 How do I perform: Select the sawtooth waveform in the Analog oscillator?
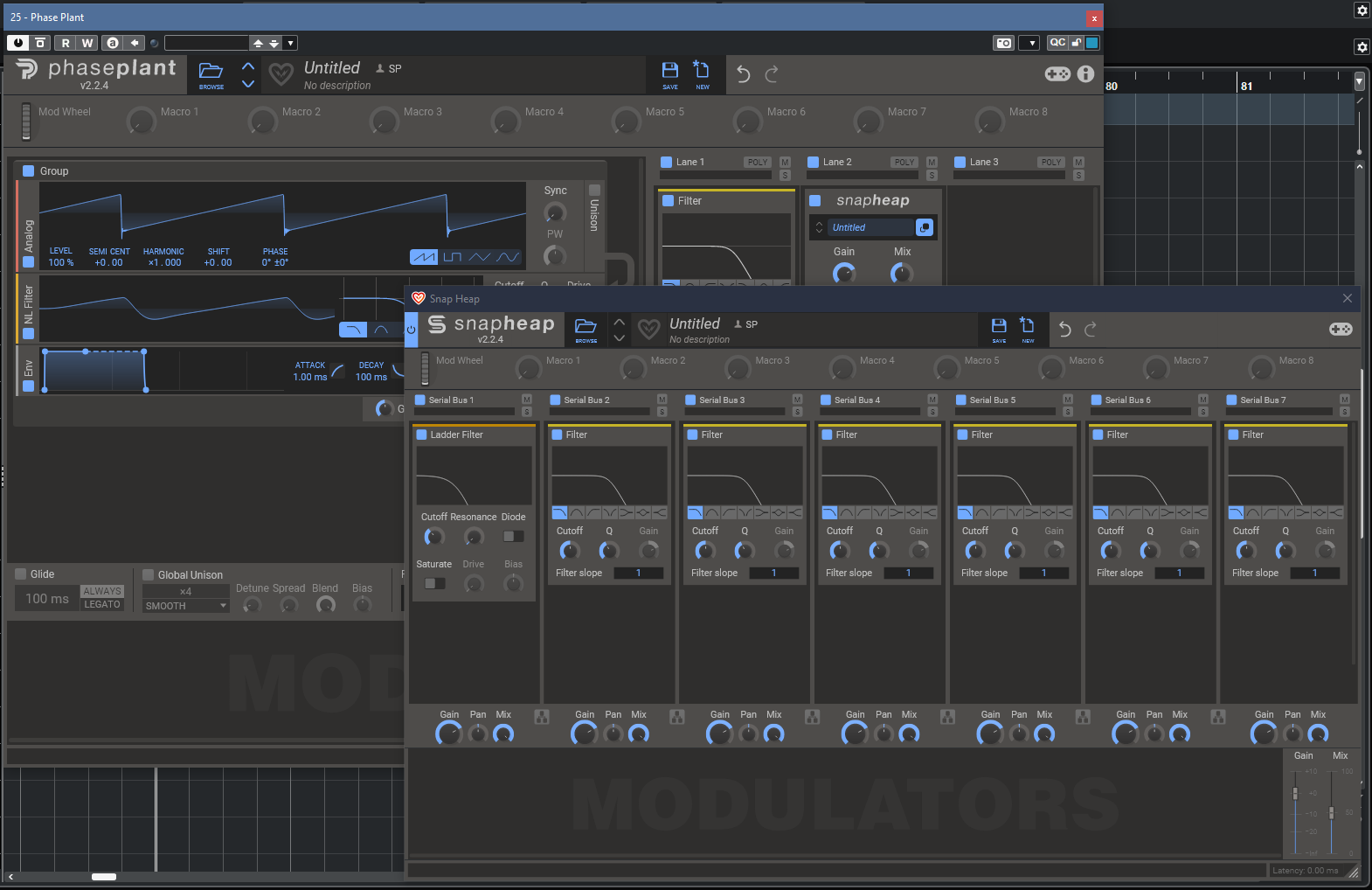click(424, 257)
